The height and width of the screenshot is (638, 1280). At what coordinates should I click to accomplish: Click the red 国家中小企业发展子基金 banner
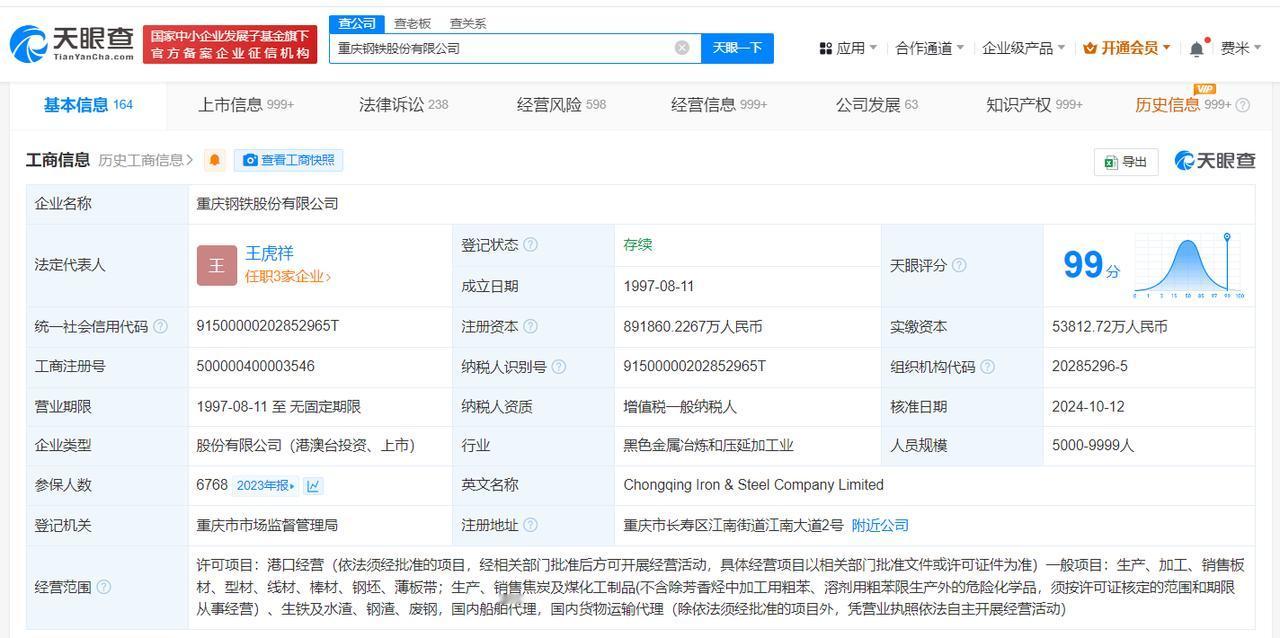click(230, 44)
